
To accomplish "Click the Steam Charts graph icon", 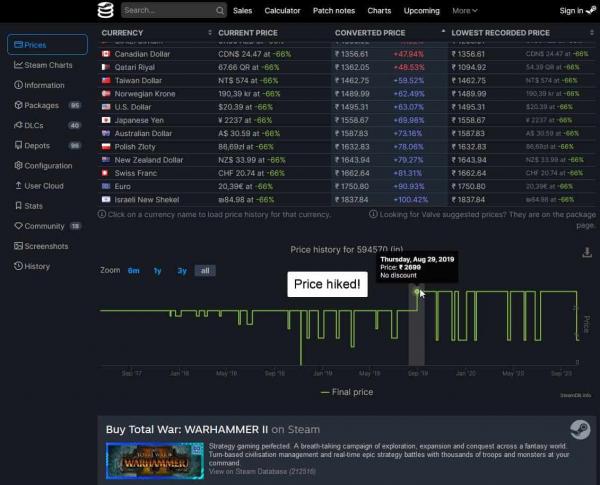I will tap(18, 65).
